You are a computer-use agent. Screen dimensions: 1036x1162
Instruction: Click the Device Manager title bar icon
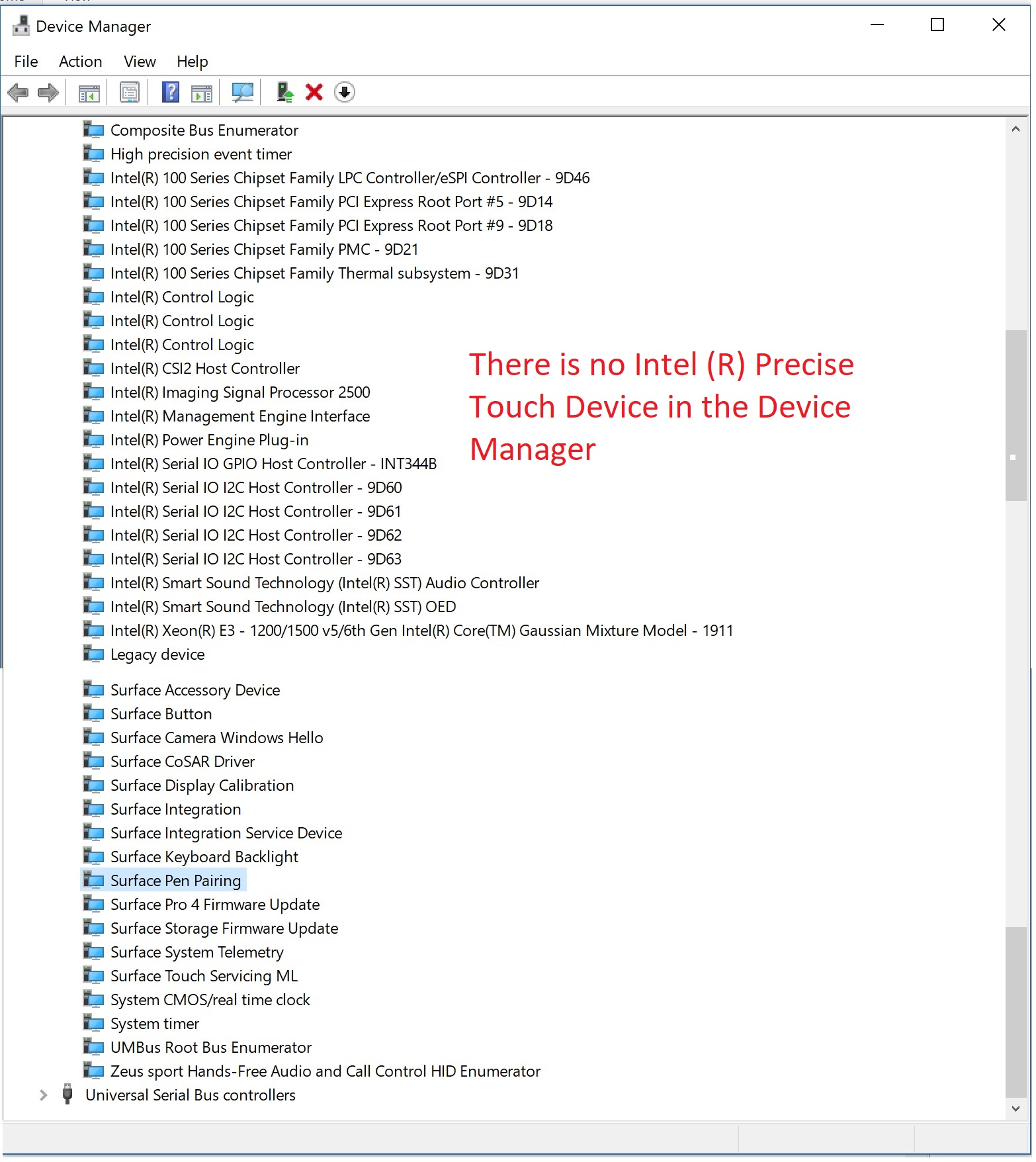[21, 26]
